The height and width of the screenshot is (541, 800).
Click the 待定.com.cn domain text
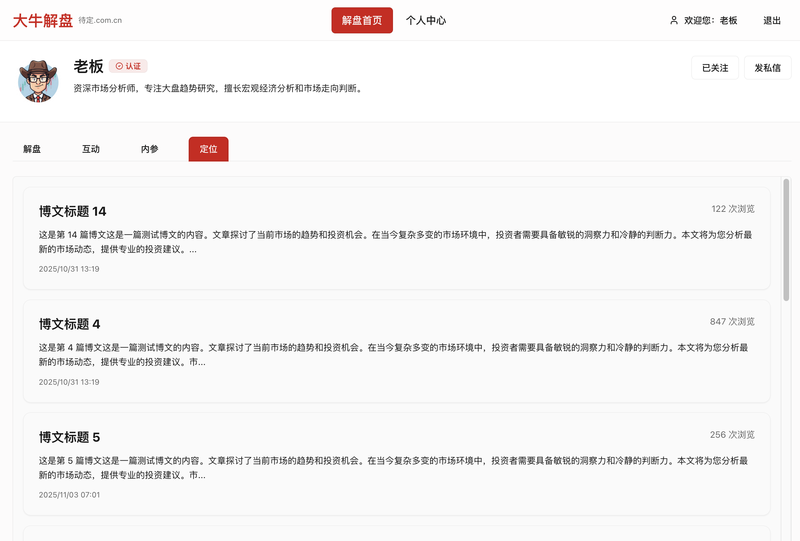100,21
